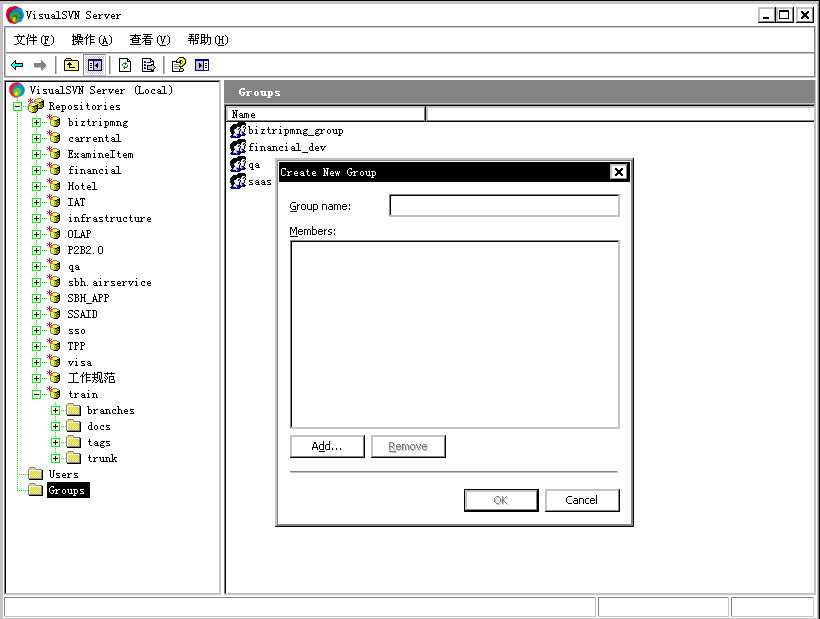This screenshot has width=820, height=619.
Task: Expand the SBH_APP repository node
Action: [x=37, y=299]
